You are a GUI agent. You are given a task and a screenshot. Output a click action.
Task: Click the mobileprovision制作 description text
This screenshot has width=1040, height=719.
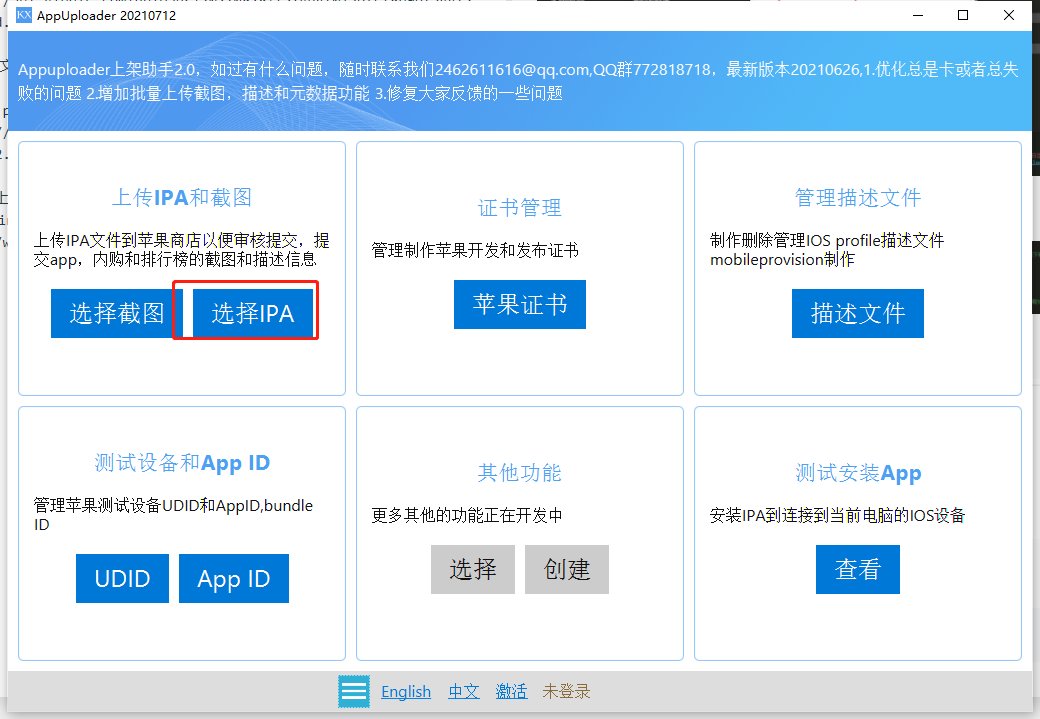(782, 259)
